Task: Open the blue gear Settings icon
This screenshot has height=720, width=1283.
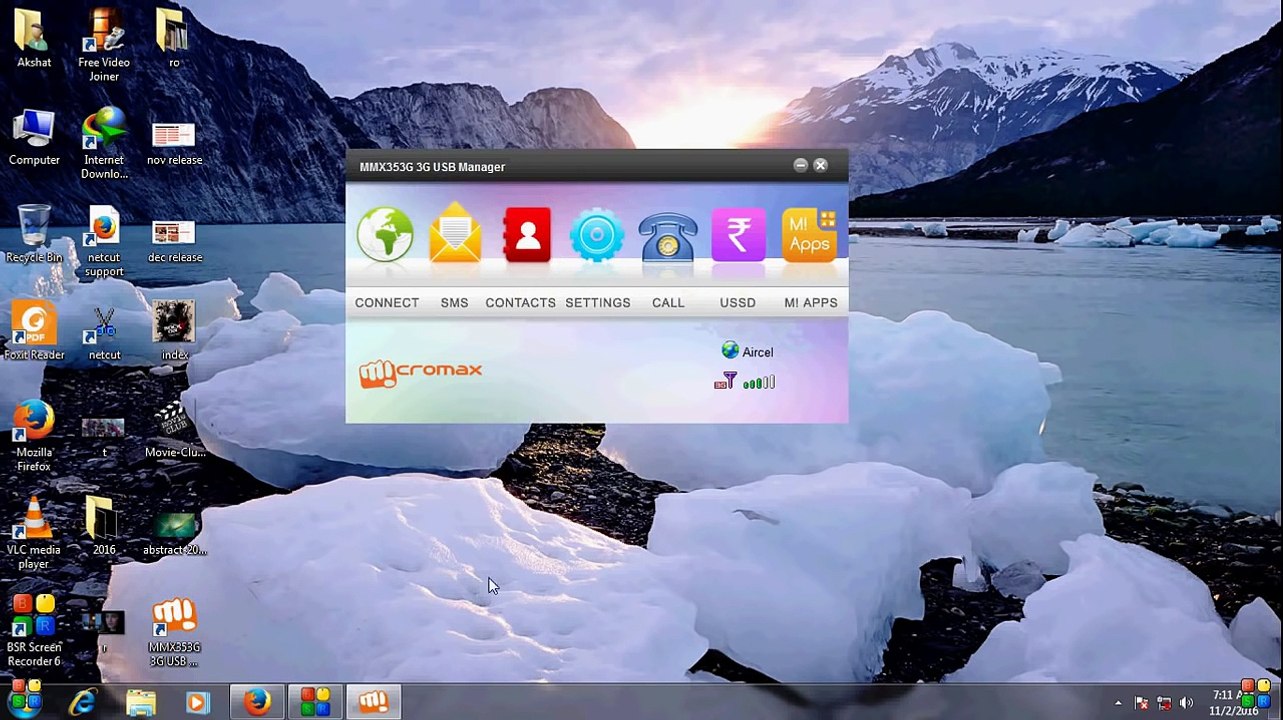Action: (x=597, y=236)
